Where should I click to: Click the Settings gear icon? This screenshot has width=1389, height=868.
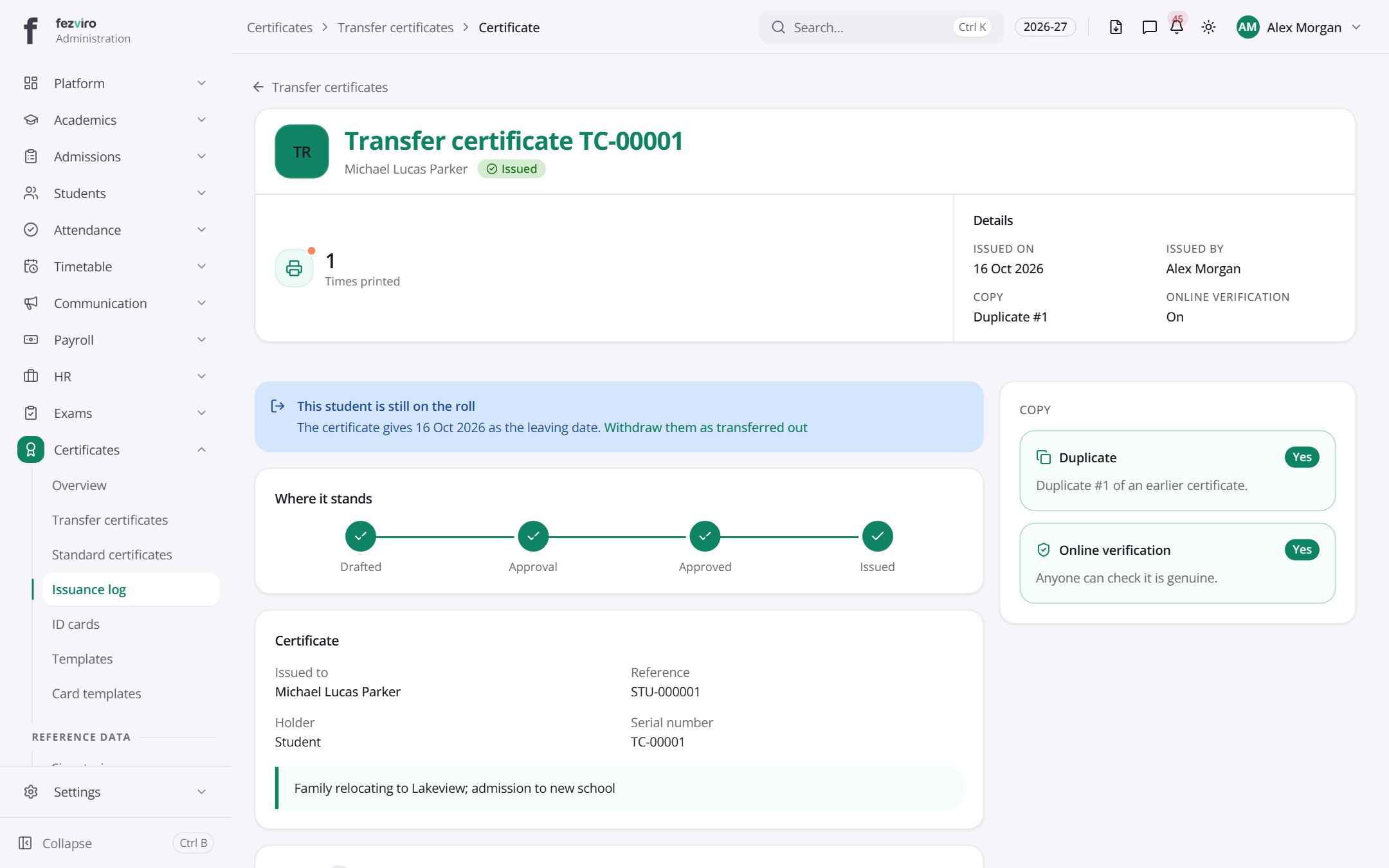(31, 791)
